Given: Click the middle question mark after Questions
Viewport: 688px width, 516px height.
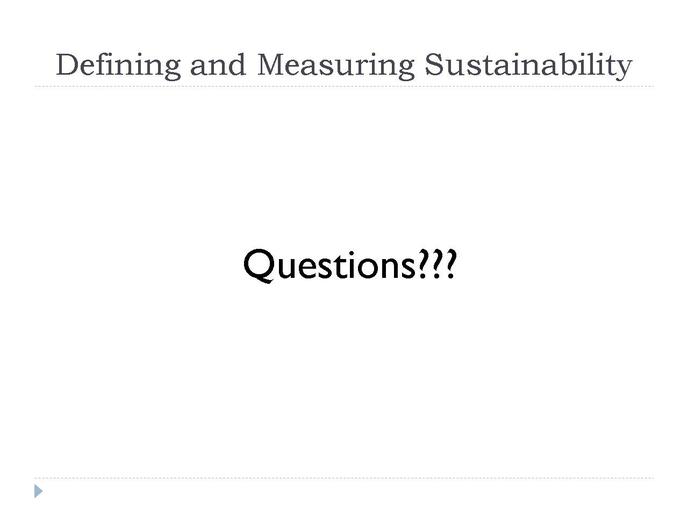Looking at the screenshot, I should (x=437, y=264).
